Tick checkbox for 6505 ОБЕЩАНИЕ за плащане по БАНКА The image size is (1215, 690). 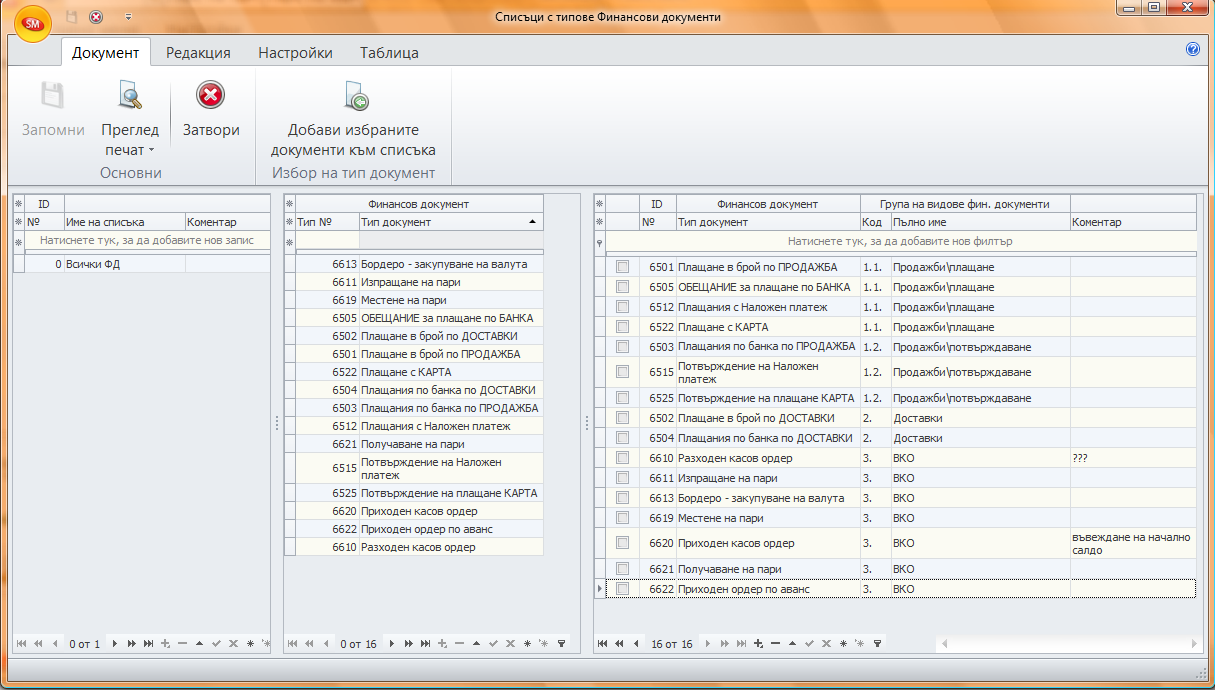coord(622,287)
